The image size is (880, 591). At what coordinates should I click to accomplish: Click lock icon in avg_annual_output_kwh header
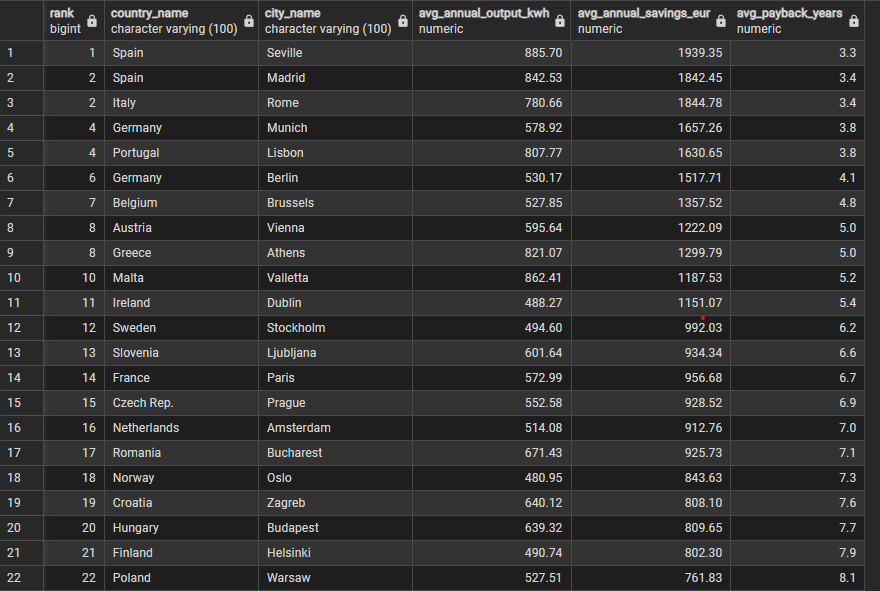coord(560,21)
